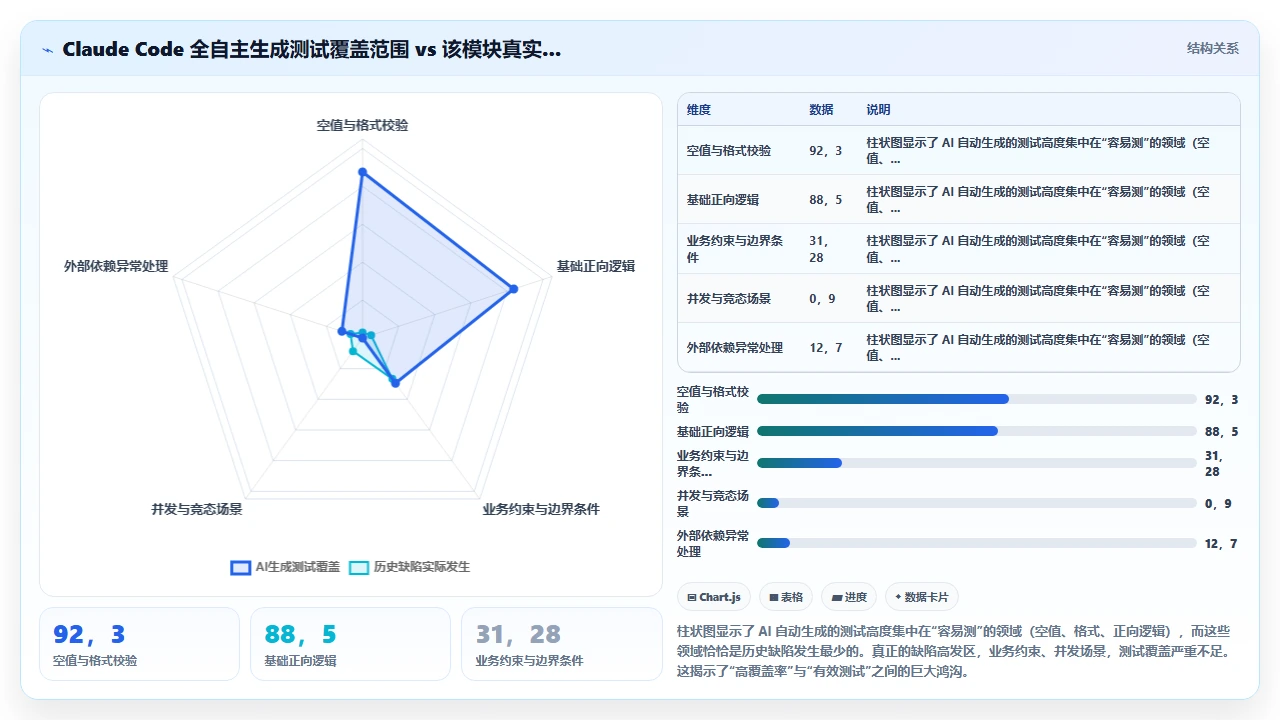Open the 88，5 基础正向逻辑 data card
This screenshot has width=1280, height=720.
point(350,644)
